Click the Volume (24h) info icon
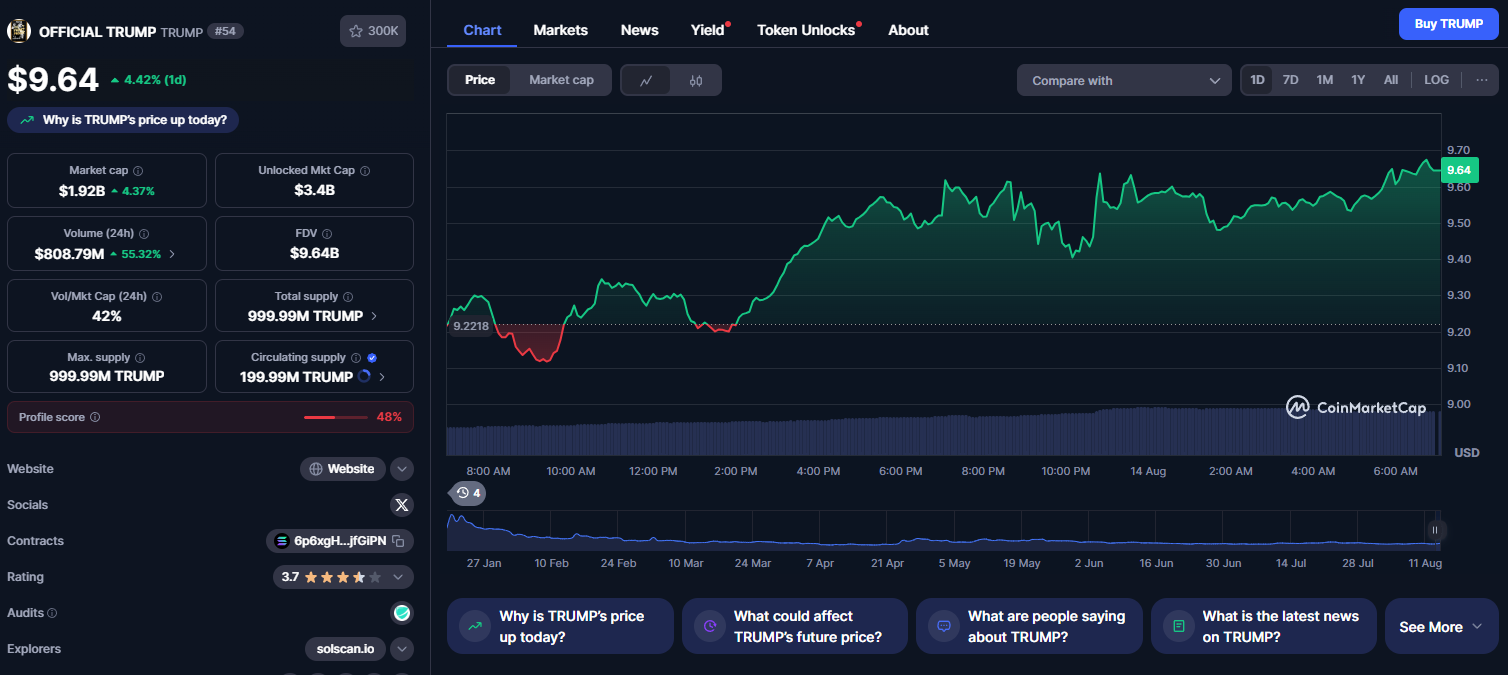The image size is (1508, 675). click(x=144, y=233)
